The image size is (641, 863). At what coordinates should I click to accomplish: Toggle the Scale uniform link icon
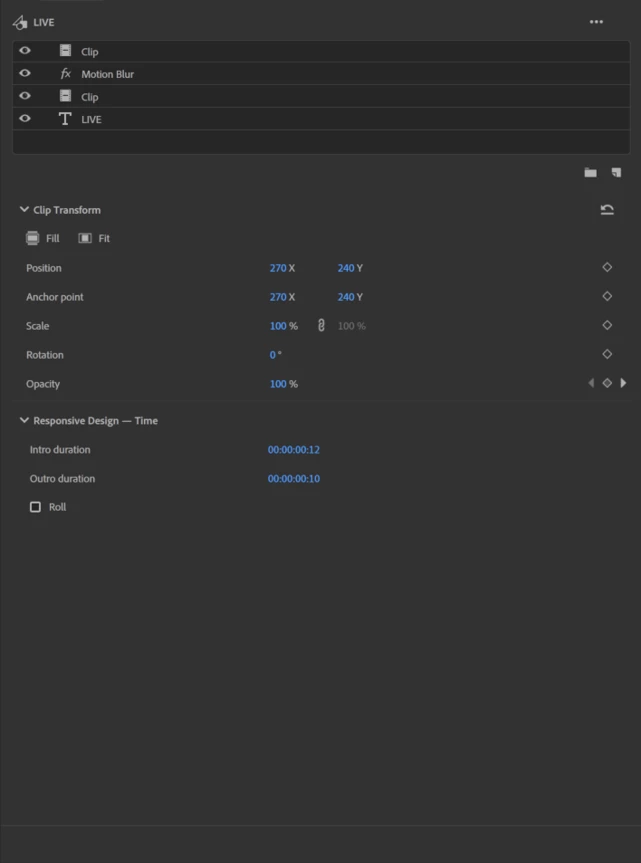[x=321, y=326]
